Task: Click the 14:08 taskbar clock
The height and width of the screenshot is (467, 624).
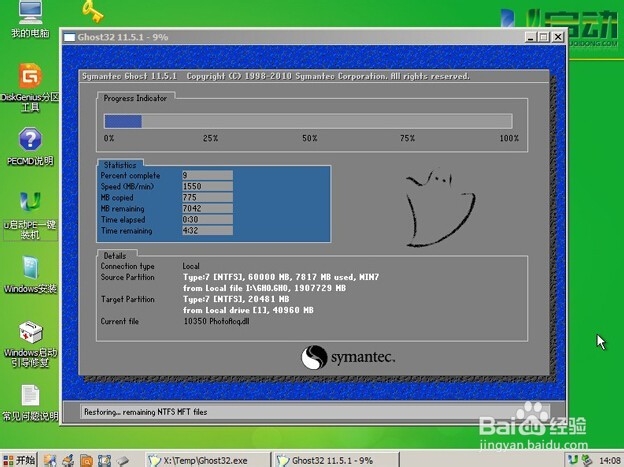Action: pyautogui.click(x=610, y=461)
